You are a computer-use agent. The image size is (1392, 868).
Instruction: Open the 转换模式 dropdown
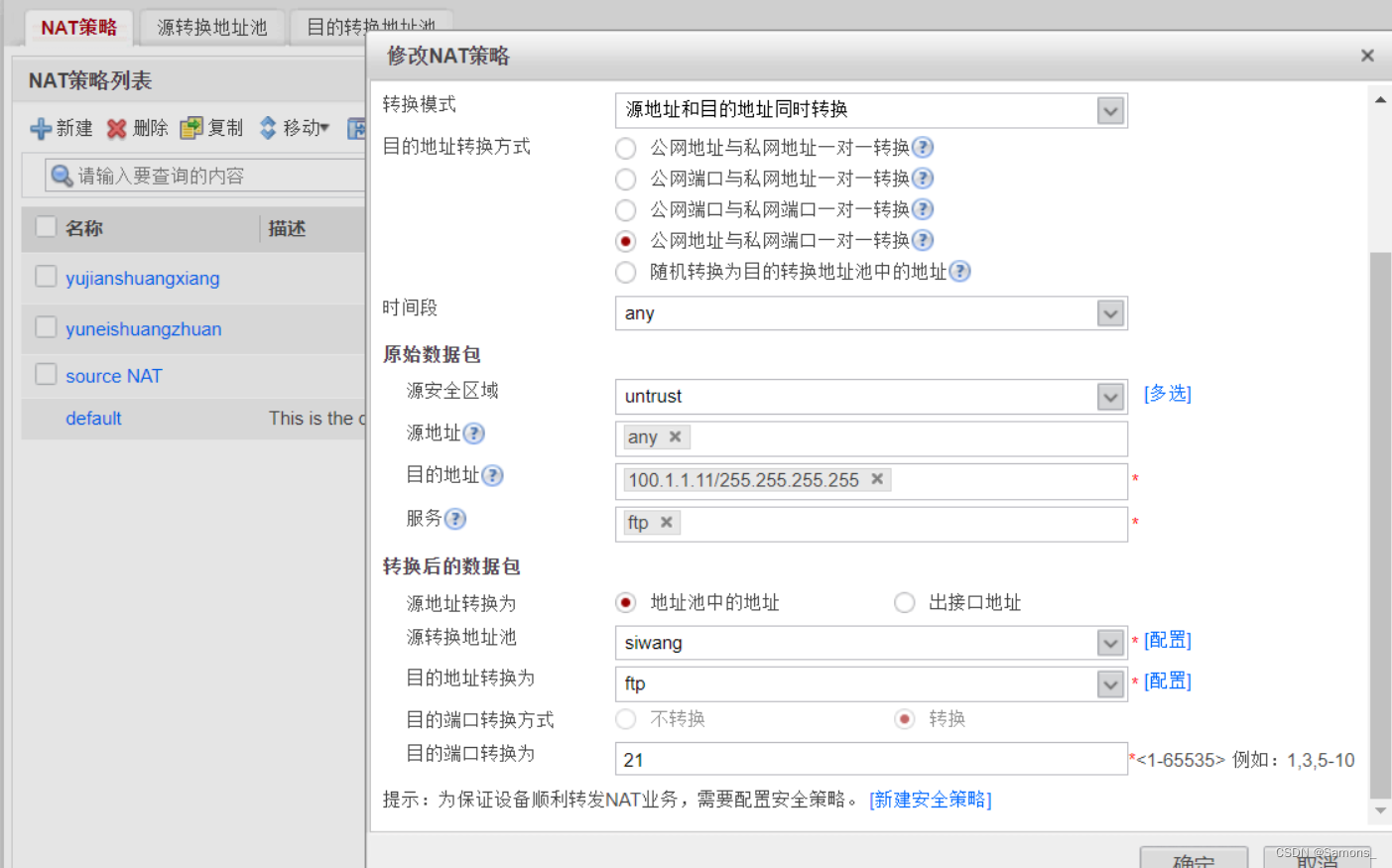1110,110
